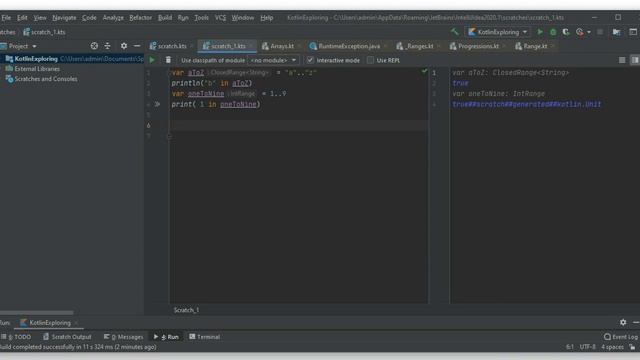Open the Run tool window button
This screenshot has width=640, height=360.
pos(166,337)
